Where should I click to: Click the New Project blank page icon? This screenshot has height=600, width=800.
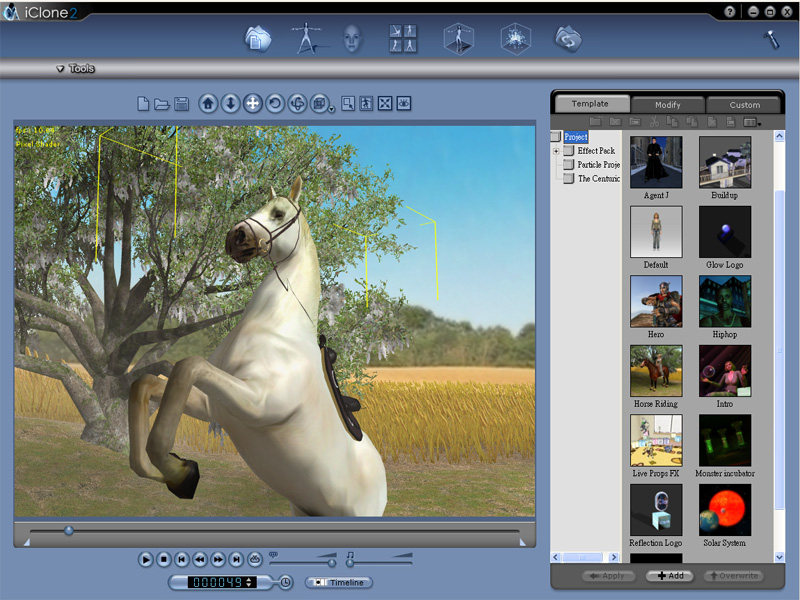tap(143, 104)
